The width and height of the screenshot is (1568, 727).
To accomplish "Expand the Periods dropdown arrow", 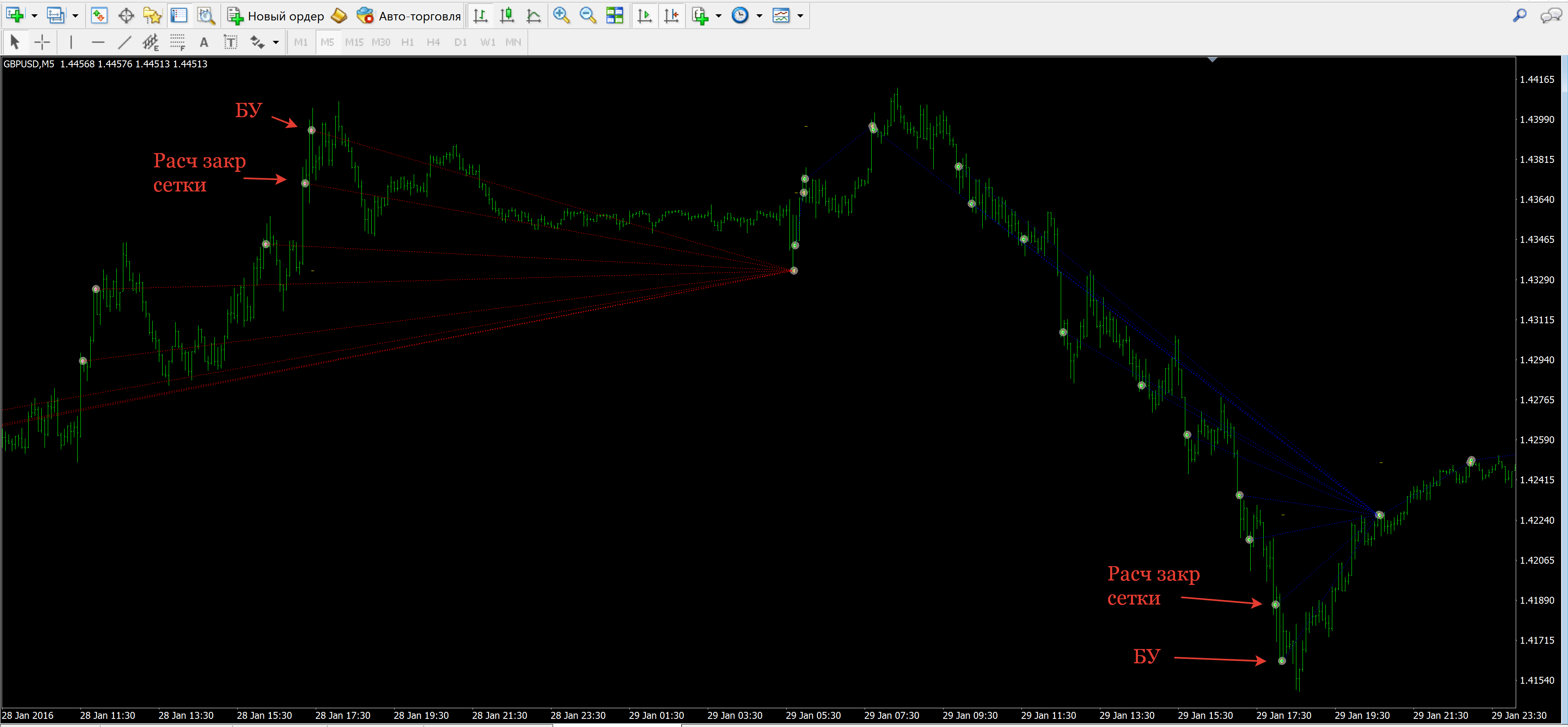I will pos(760,16).
